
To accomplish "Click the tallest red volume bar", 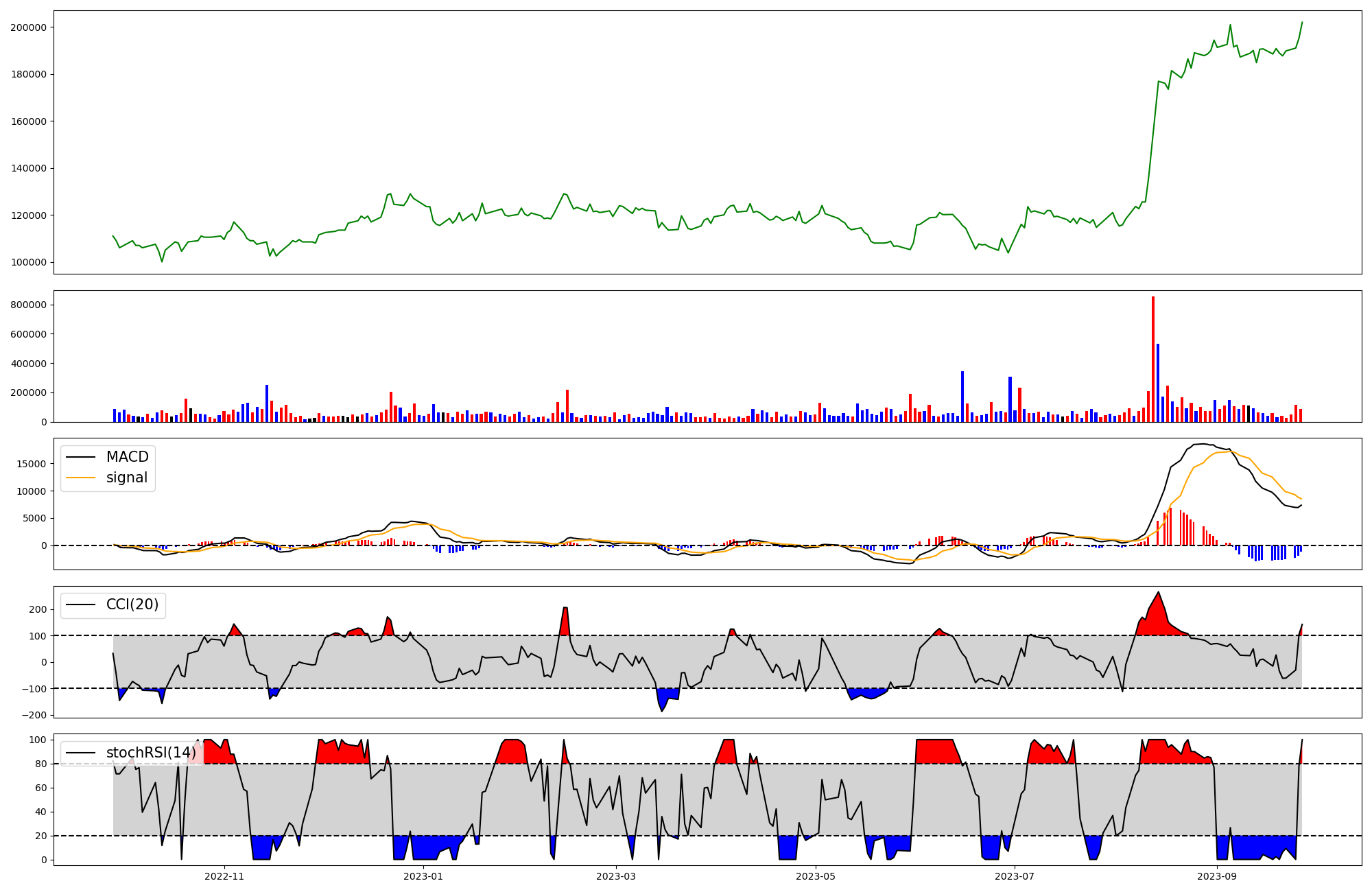I will point(1153,359).
